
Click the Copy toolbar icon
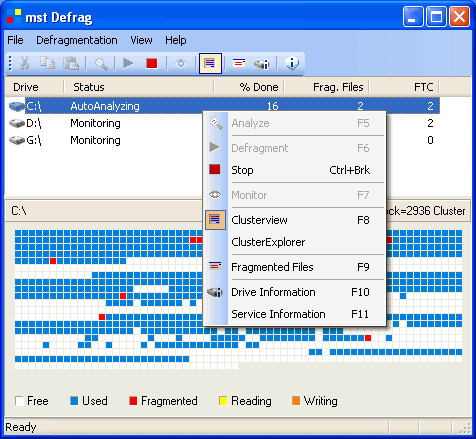click(47, 63)
